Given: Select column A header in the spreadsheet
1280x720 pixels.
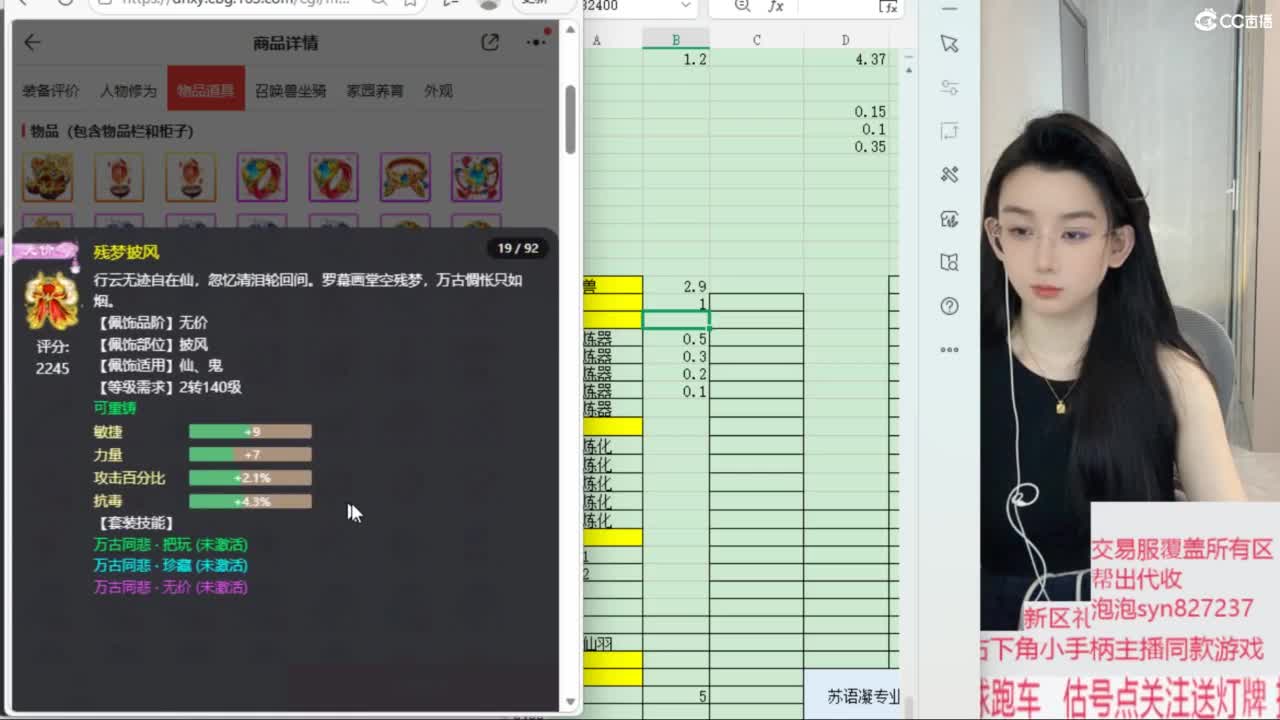Looking at the screenshot, I should point(597,40).
